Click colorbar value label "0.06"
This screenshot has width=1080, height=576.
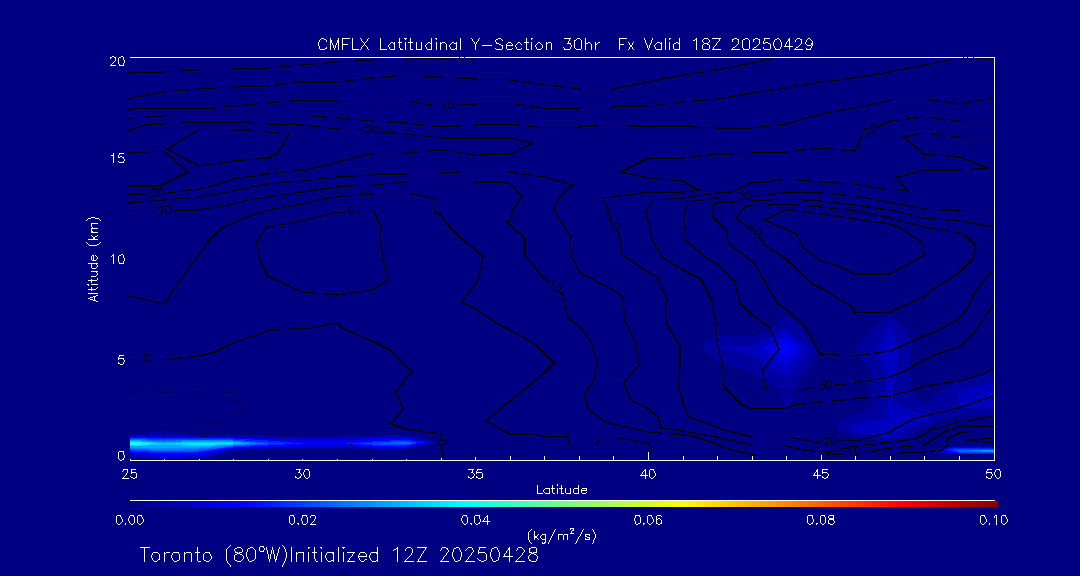(648, 520)
